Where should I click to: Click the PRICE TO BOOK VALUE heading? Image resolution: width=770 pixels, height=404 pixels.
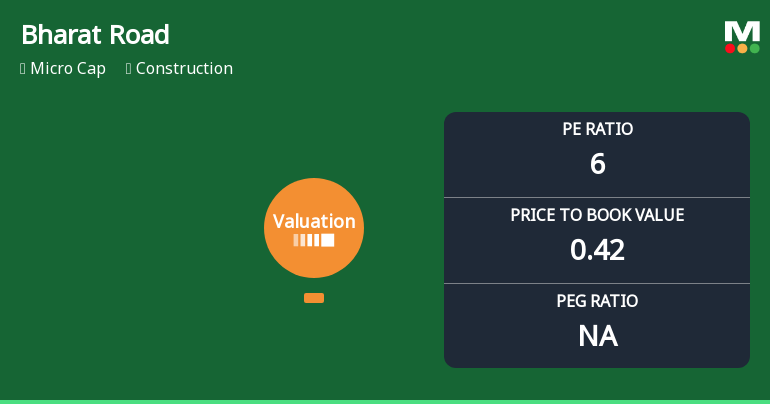pyautogui.click(x=597, y=215)
